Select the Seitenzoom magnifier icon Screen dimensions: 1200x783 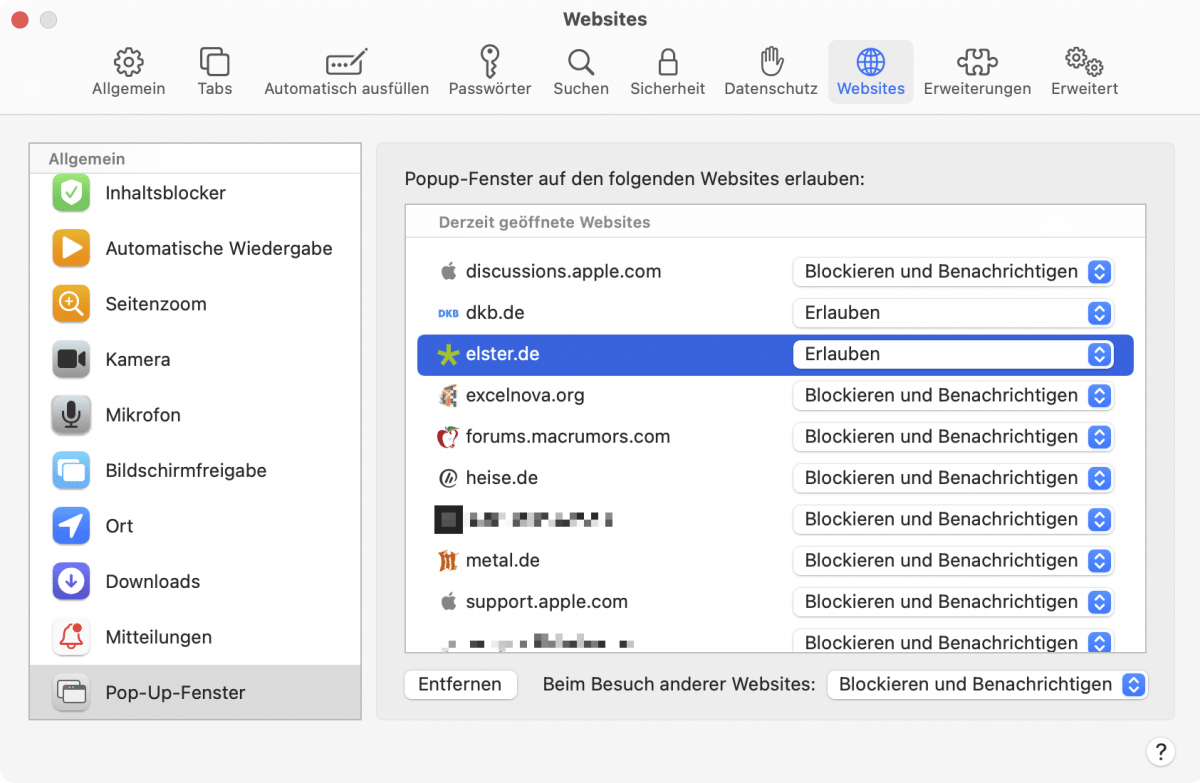point(71,304)
